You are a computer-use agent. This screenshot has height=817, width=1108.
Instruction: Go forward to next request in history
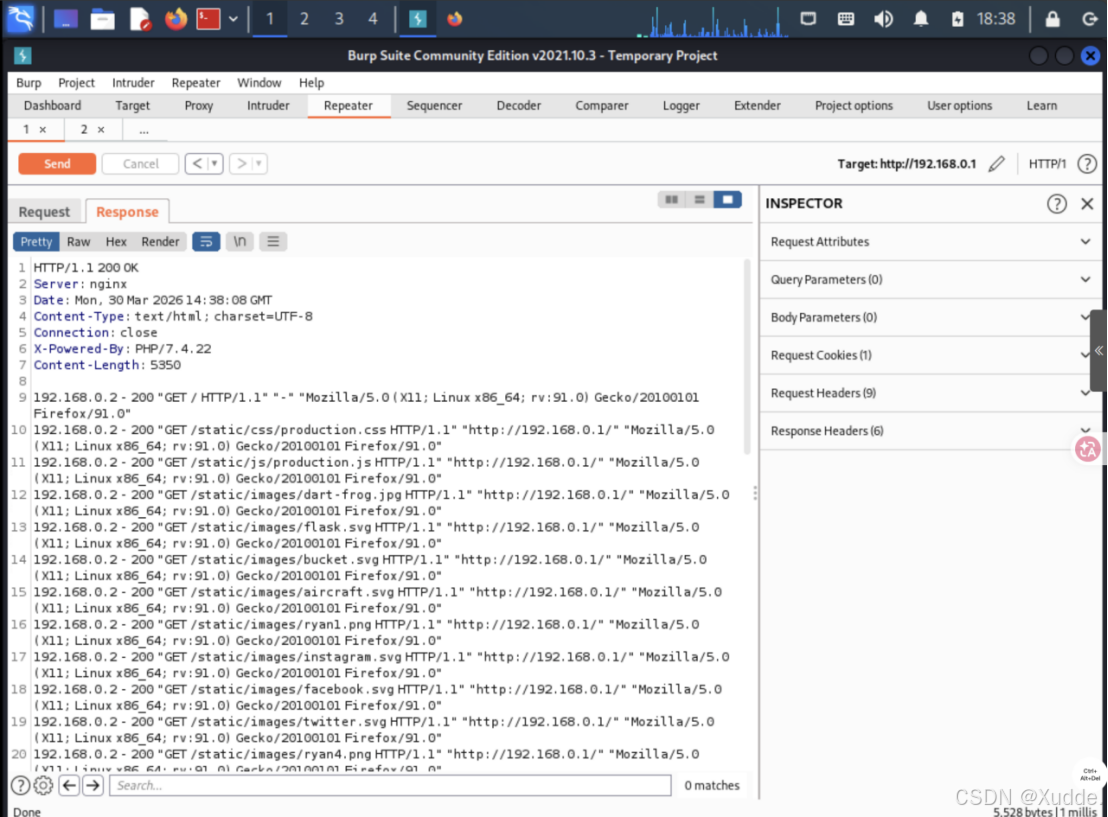pos(242,163)
